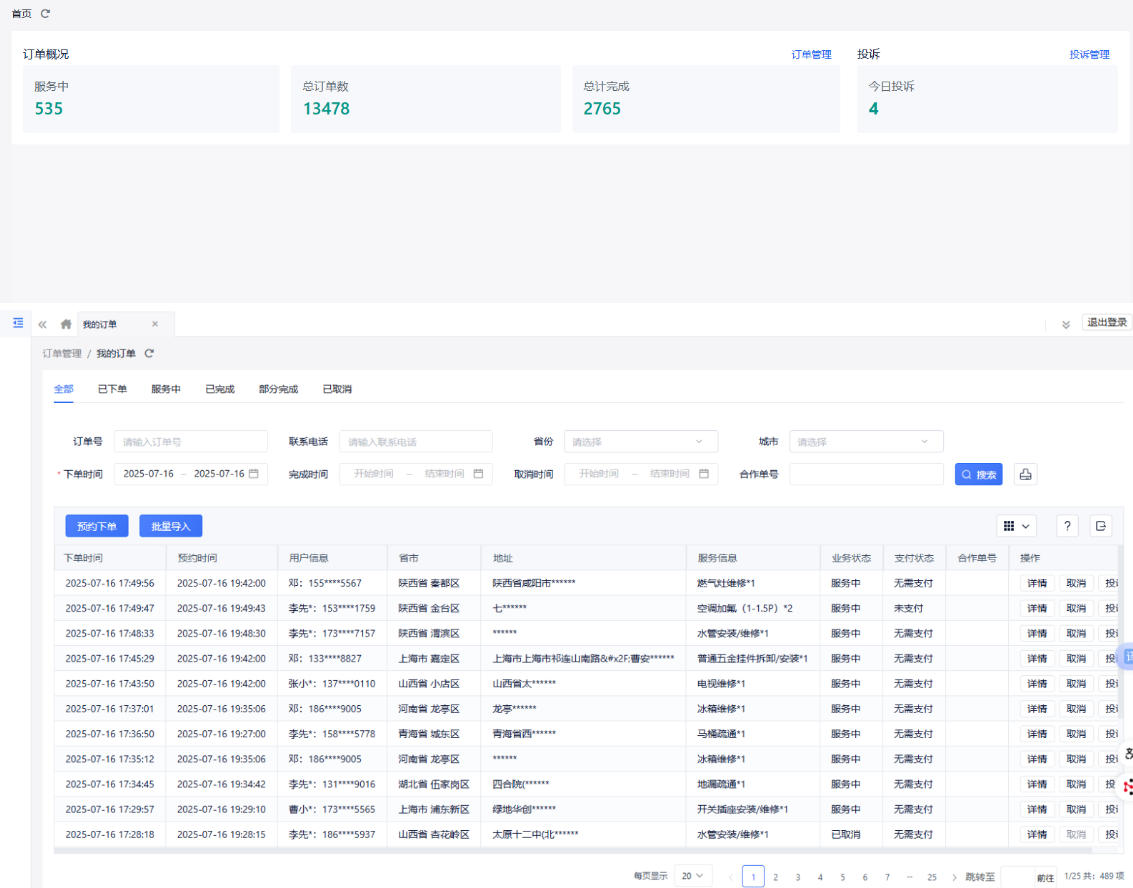This screenshot has height=888, width=1133.
Task: Change page size from 20 dropdown
Action: pyautogui.click(x=693, y=876)
